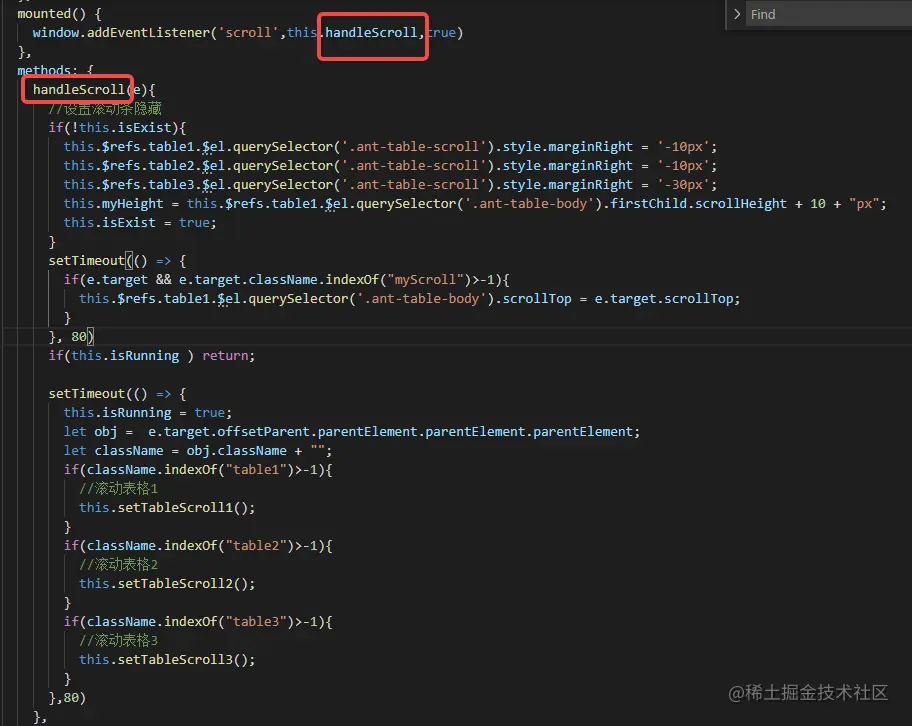Click the 'this.setTableScroll3();' call
Image resolution: width=912 pixels, height=726 pixels.
pyautogui.click(x=167, y=660)
